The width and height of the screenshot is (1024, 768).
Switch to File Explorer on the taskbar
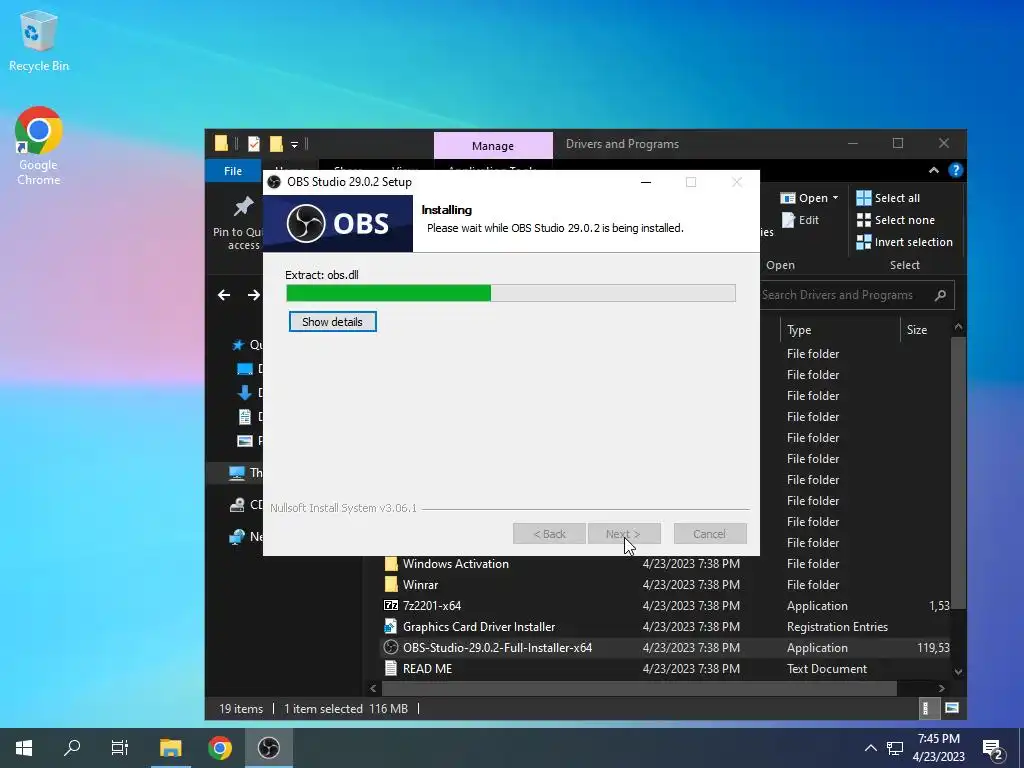point(170,748)
